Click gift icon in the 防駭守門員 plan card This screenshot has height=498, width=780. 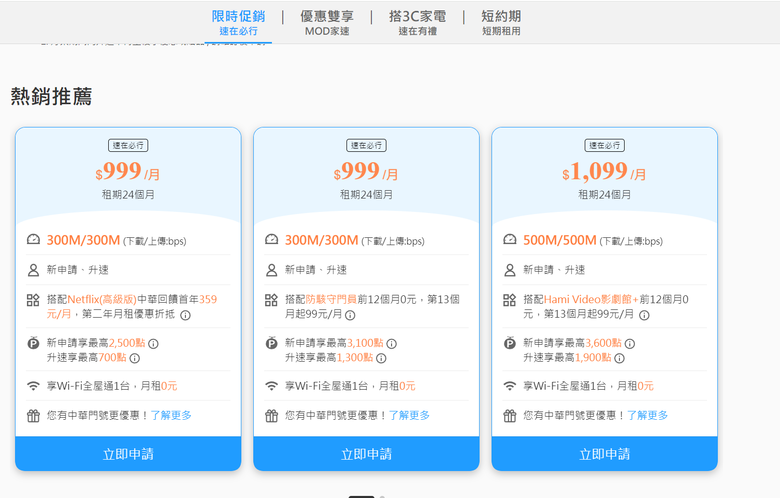coord(272,415)
